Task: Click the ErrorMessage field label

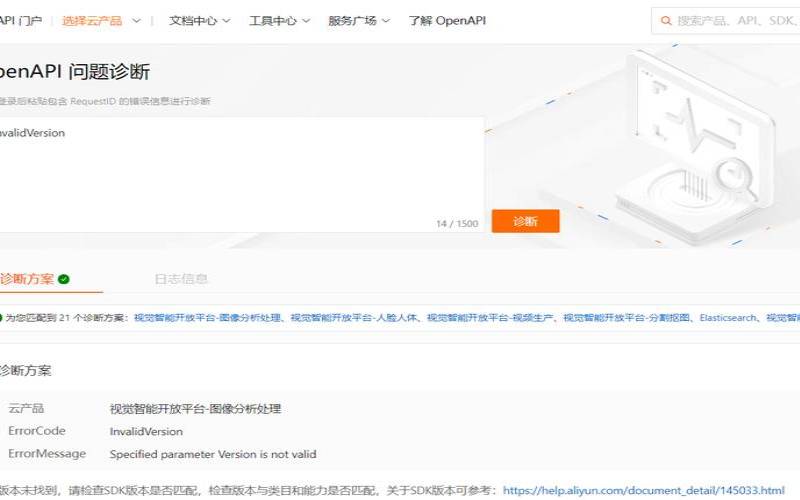Action: click(x=47, y=454)
